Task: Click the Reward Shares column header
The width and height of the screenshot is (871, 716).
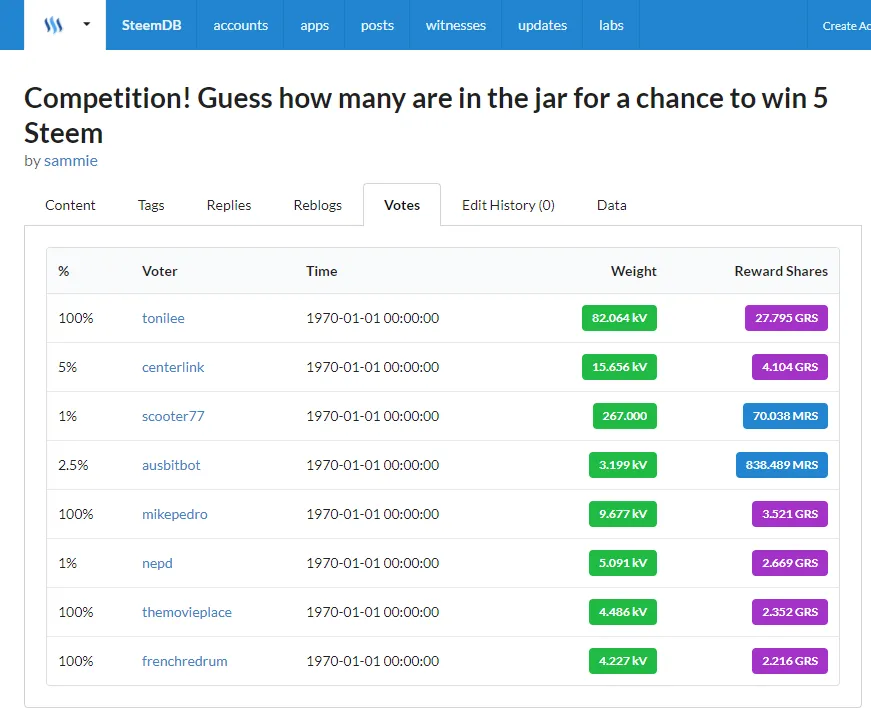Action: 781,271
